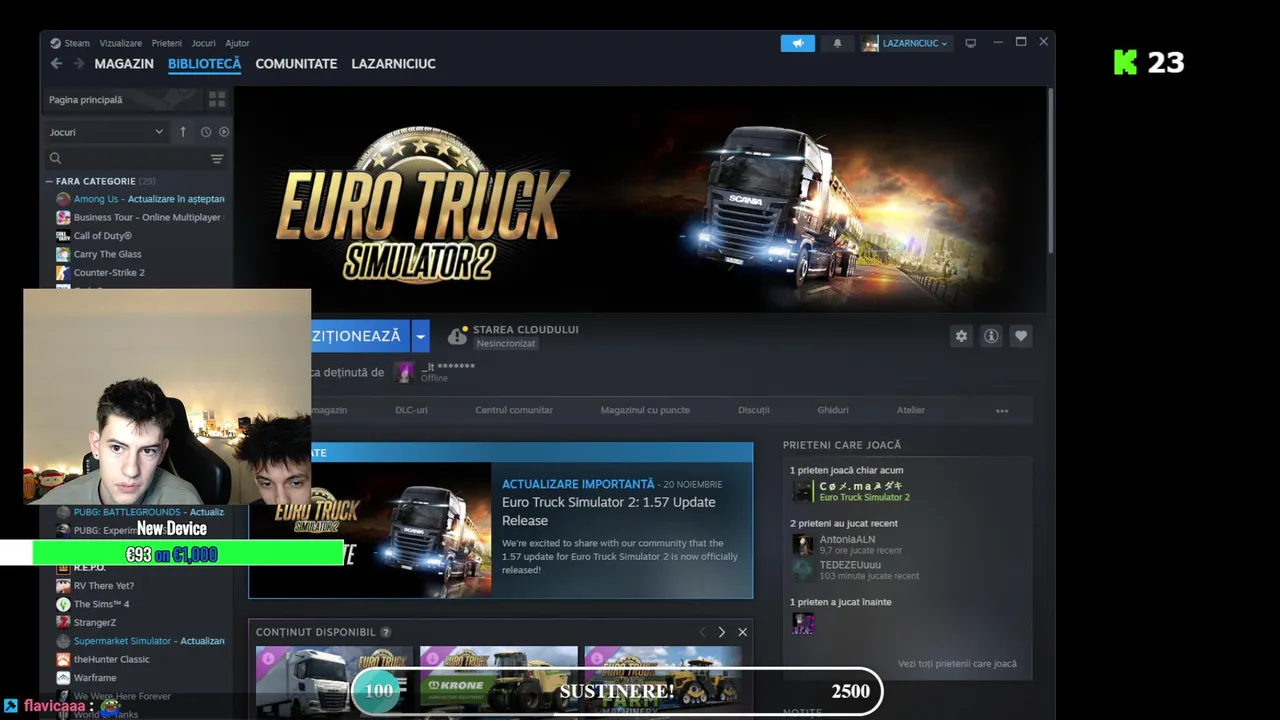The height and width of the screenshot is (720, 1280).
Task: Open the COMUNITATE tab
Action: coord(296,64)
